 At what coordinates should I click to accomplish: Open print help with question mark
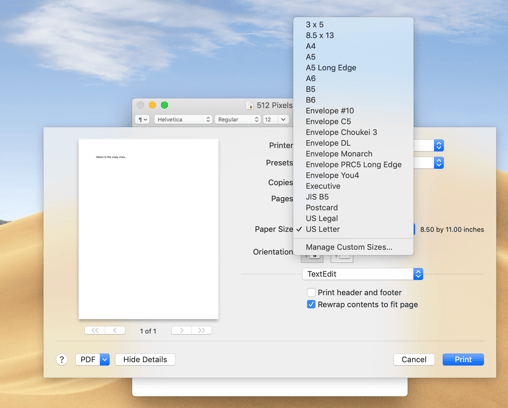click(x=62, y=359)
